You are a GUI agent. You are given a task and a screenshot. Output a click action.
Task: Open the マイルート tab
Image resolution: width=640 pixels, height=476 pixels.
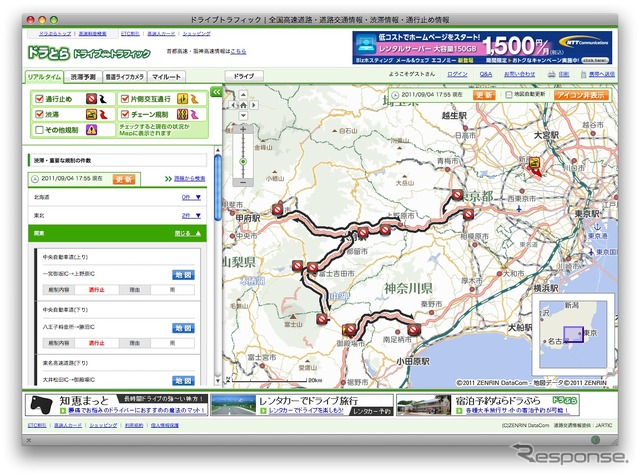tap(166, 77)
